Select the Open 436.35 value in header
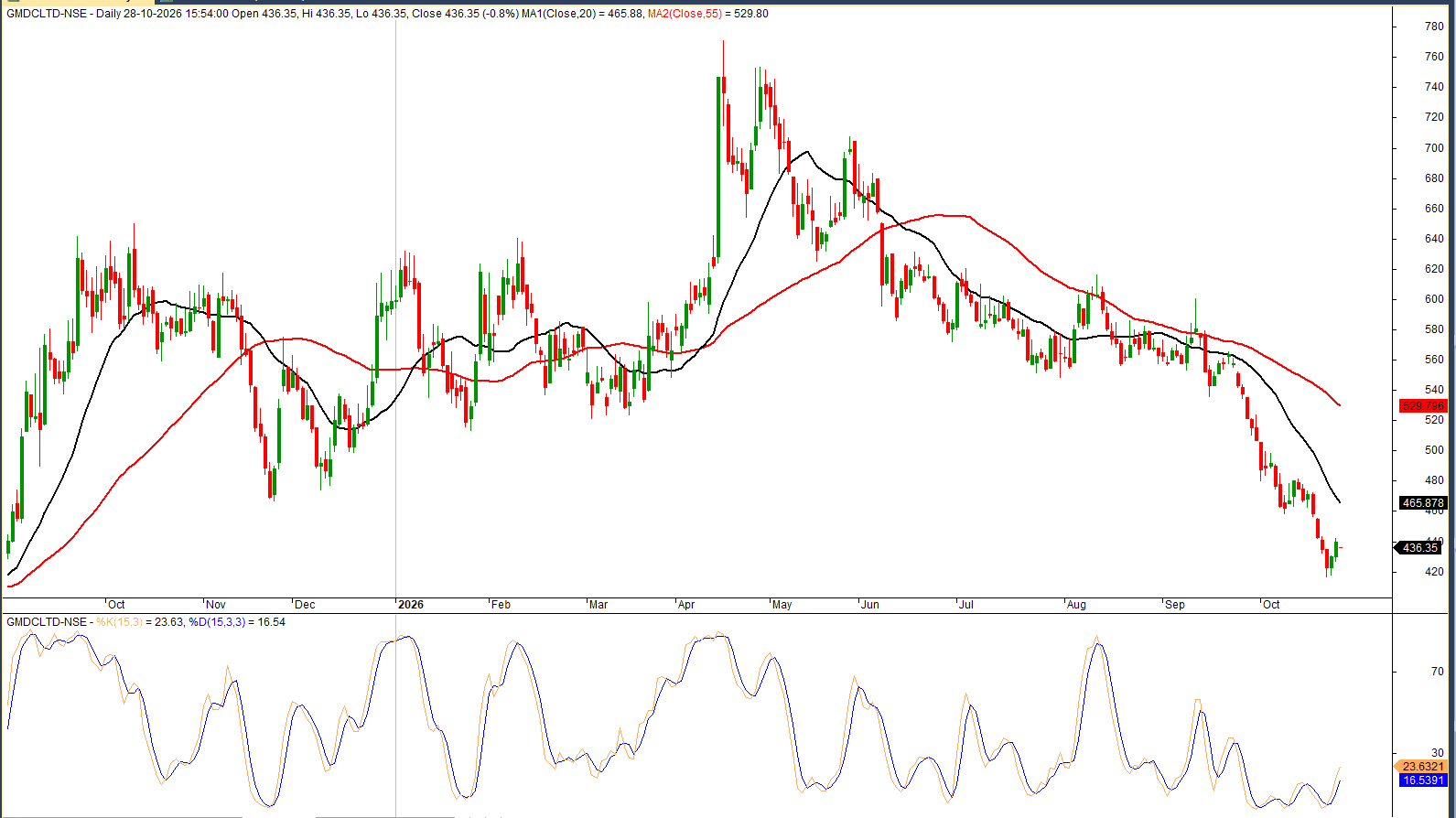Viewport: 1456px width, 818px height. coord(264,14)
